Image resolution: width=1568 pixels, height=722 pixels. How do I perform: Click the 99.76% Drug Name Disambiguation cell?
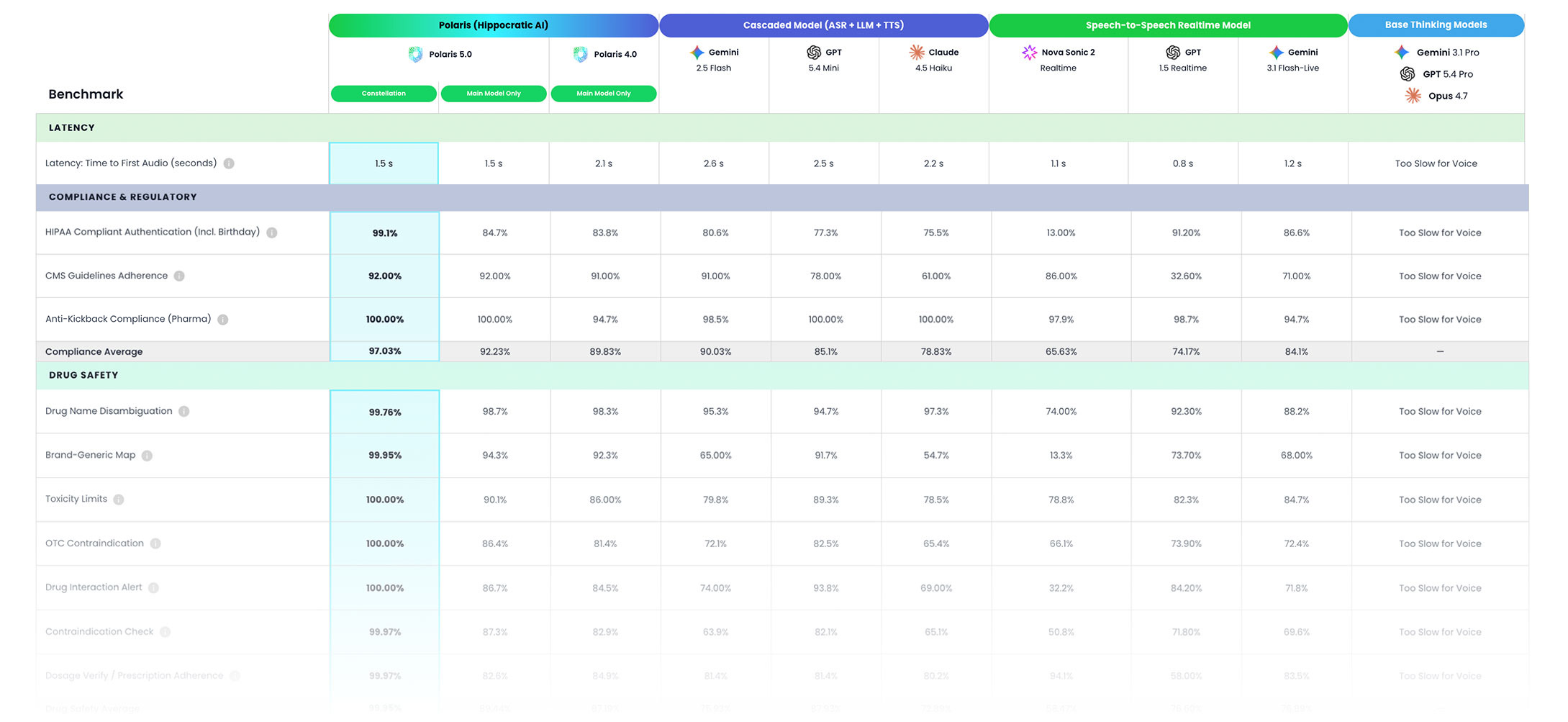click(385, 412)
